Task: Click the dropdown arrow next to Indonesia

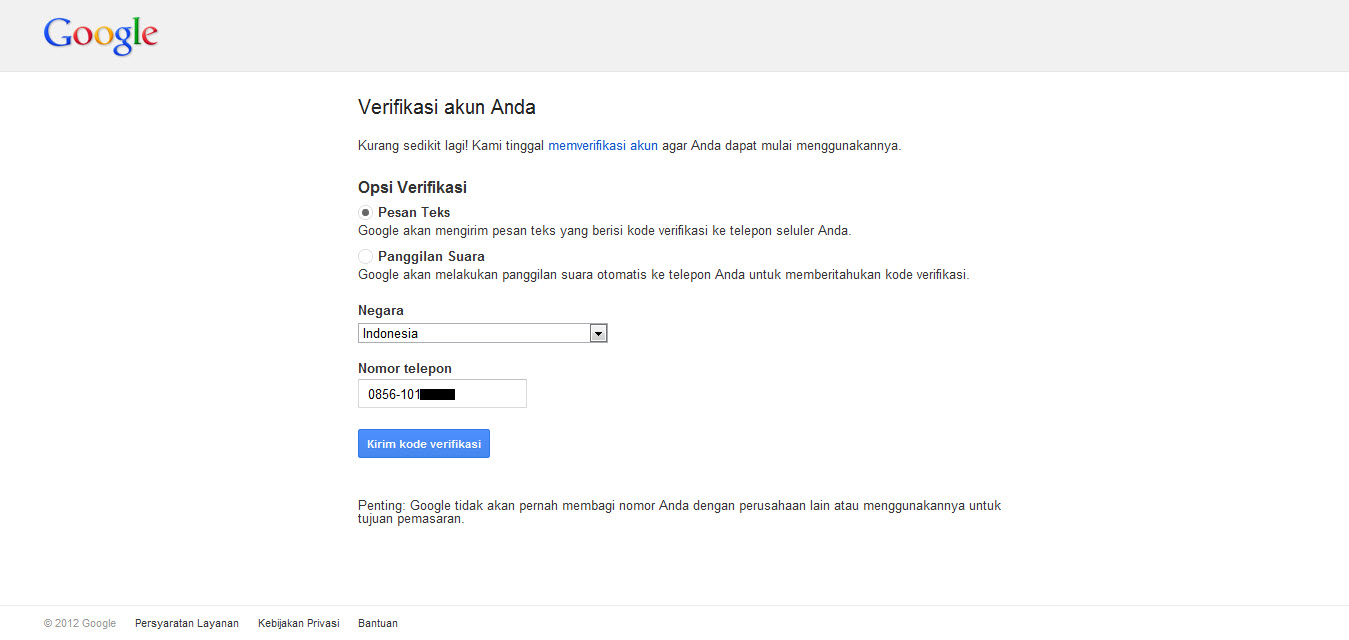Action: pos(598,332)
